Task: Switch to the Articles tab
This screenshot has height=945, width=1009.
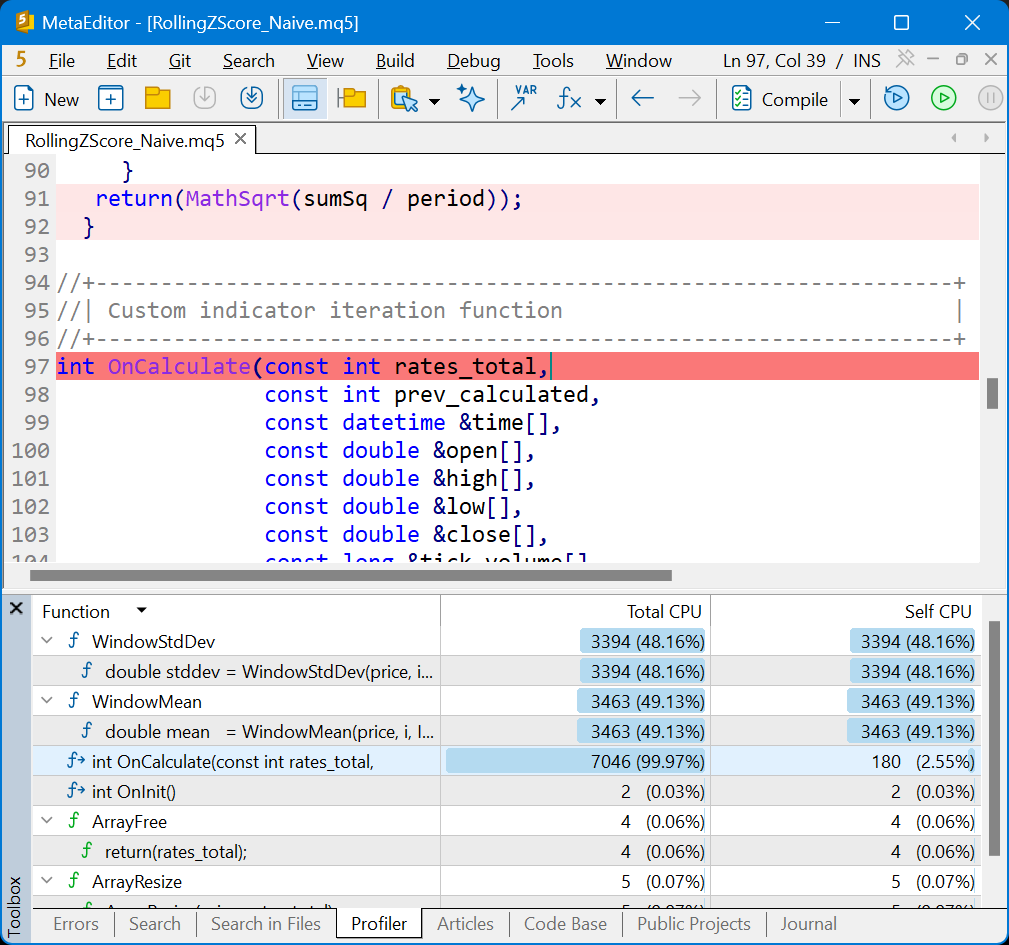Action: [465, 924]
